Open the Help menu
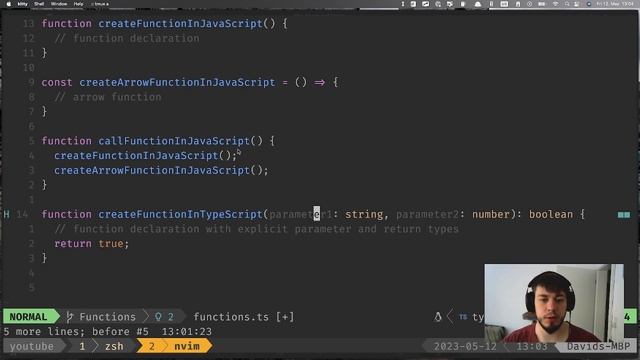 coord(78,4)
